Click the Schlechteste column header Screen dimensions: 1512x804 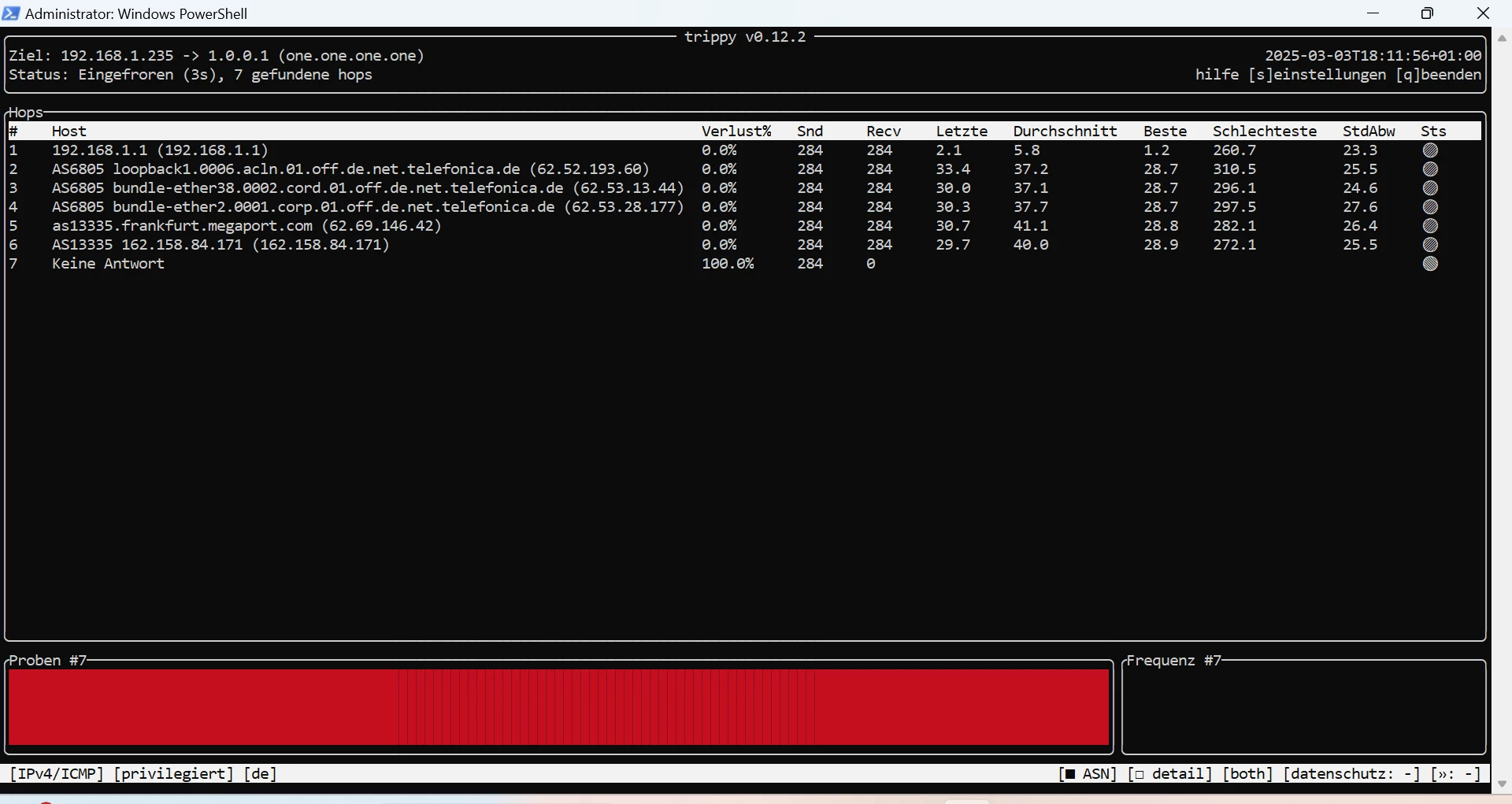click(x=1266, y=132)
